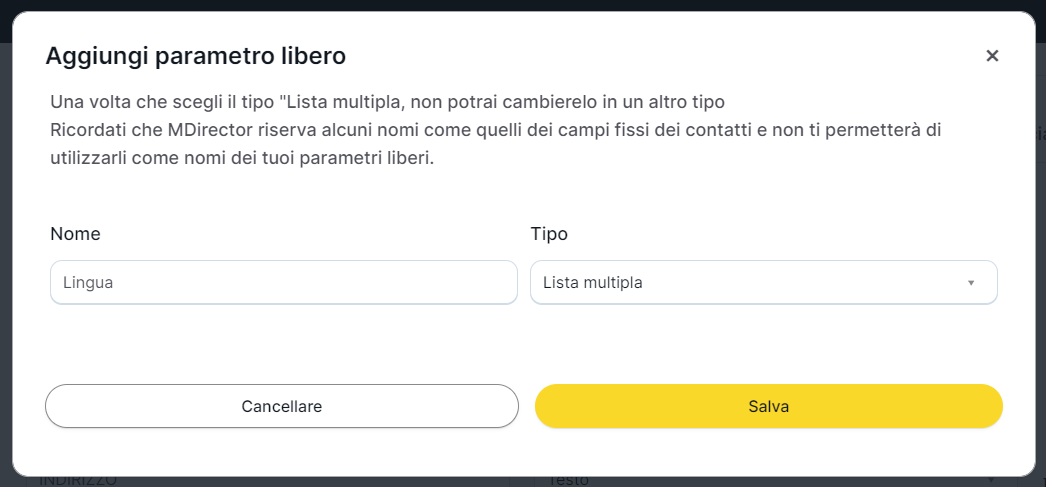Image resolution: width=1046 pixels, height=487 pixels.
Task: Click the dimmed page left of dialog
Action: 5,250
